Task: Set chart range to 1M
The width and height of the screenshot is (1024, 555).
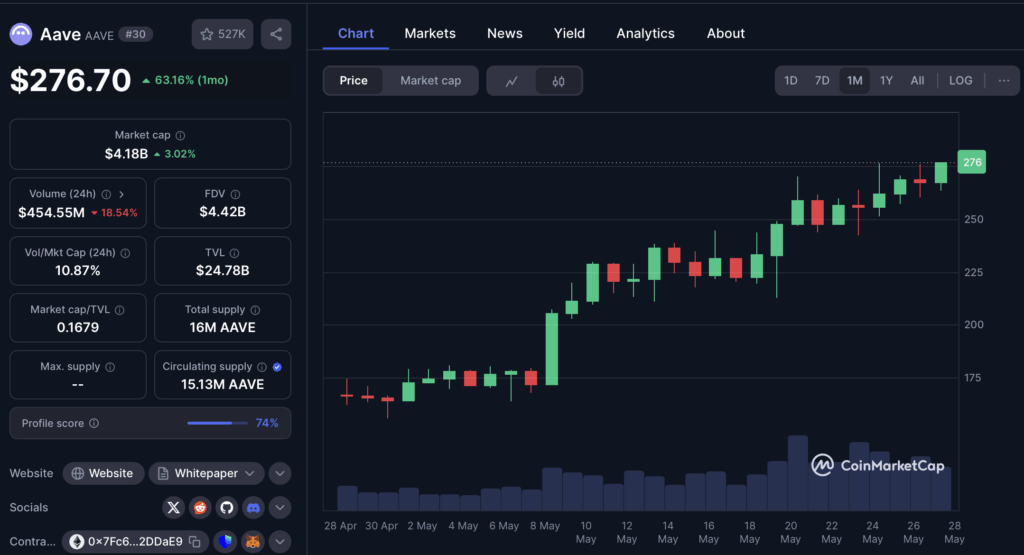Action: (x=855, y=80)
